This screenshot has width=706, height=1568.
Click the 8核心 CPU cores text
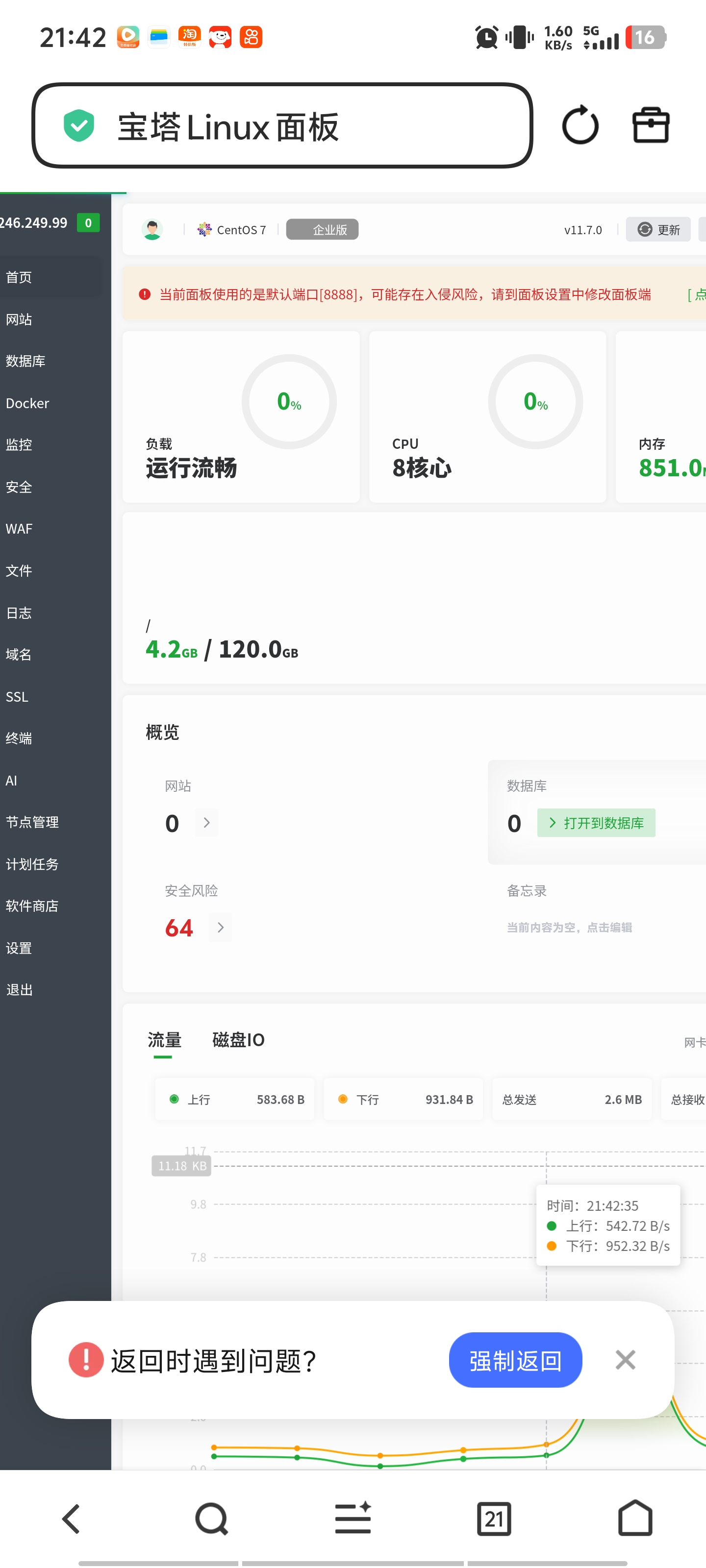tap(422, 468)
